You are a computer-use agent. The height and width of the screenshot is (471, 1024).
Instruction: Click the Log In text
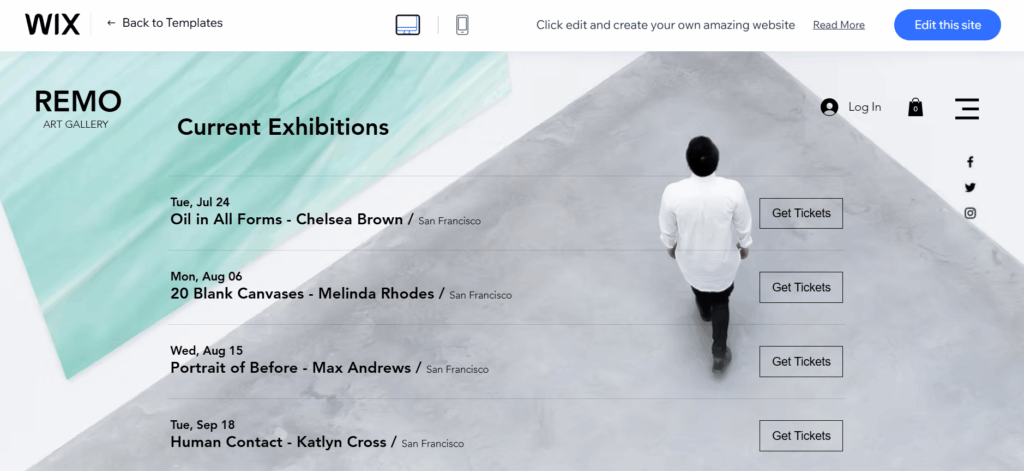(x=865, y=107)
